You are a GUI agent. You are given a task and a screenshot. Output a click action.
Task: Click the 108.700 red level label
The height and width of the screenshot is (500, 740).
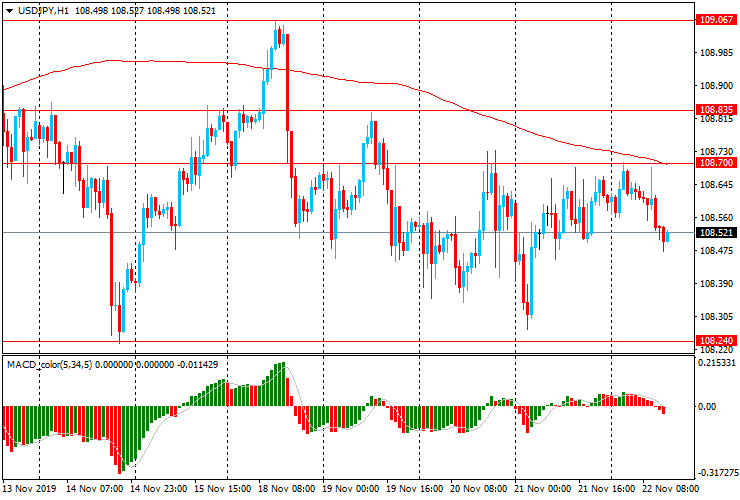pyautogui.click(x=716, y=163)
